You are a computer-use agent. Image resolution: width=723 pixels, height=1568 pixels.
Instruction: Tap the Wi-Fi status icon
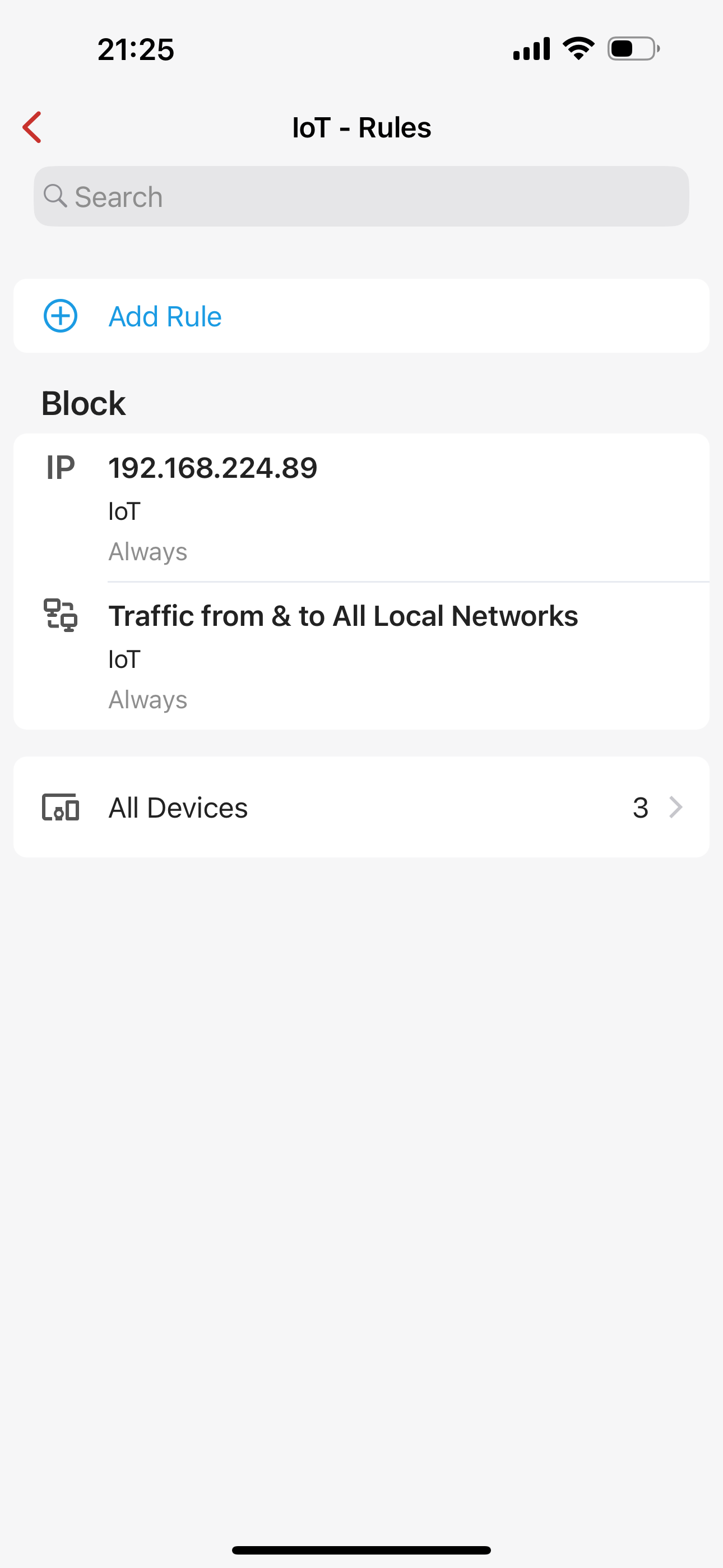(578, 49)
